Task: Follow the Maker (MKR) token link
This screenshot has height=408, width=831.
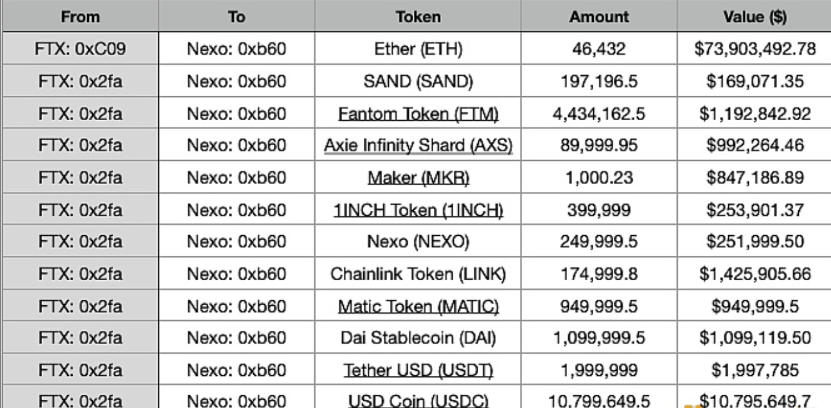Action: click(x=418, y=178)
